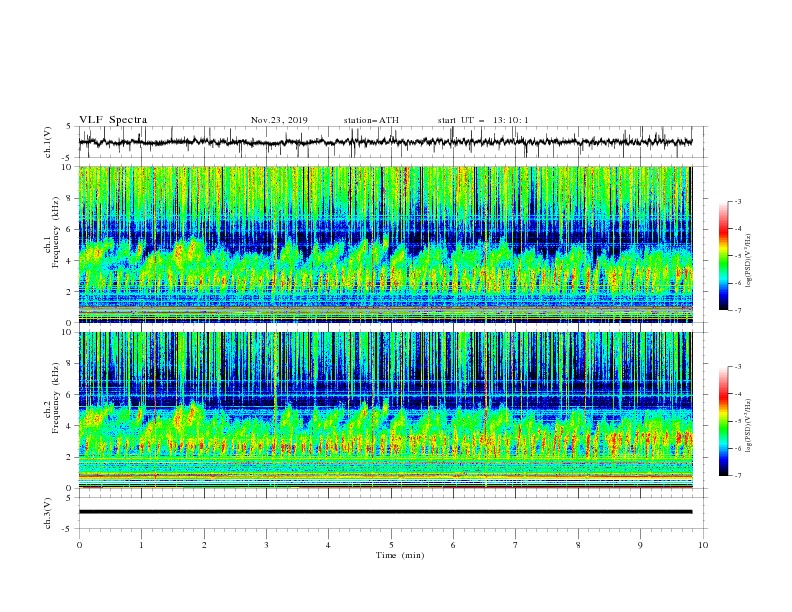Select the date 'Nov.23, 2019' text

pos(279,120)
